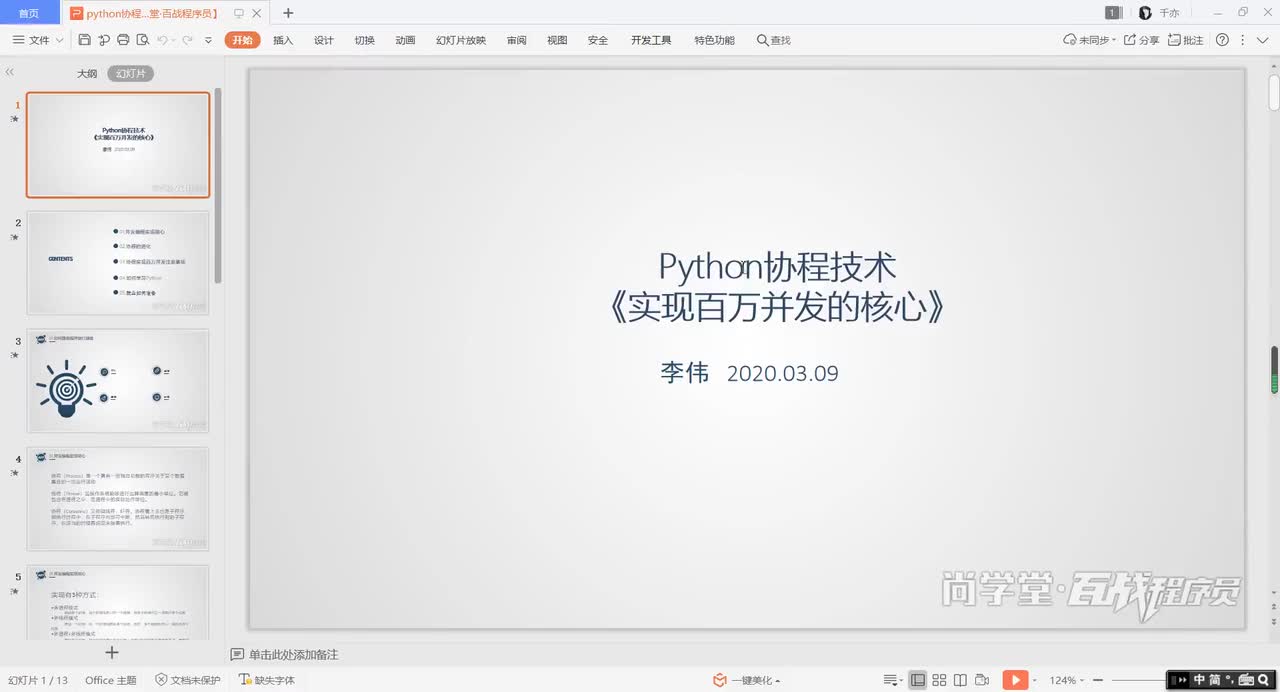Toggle the 中 input language in IME bar
Screen dimensions: 1280x692
tap(1199, 680)
